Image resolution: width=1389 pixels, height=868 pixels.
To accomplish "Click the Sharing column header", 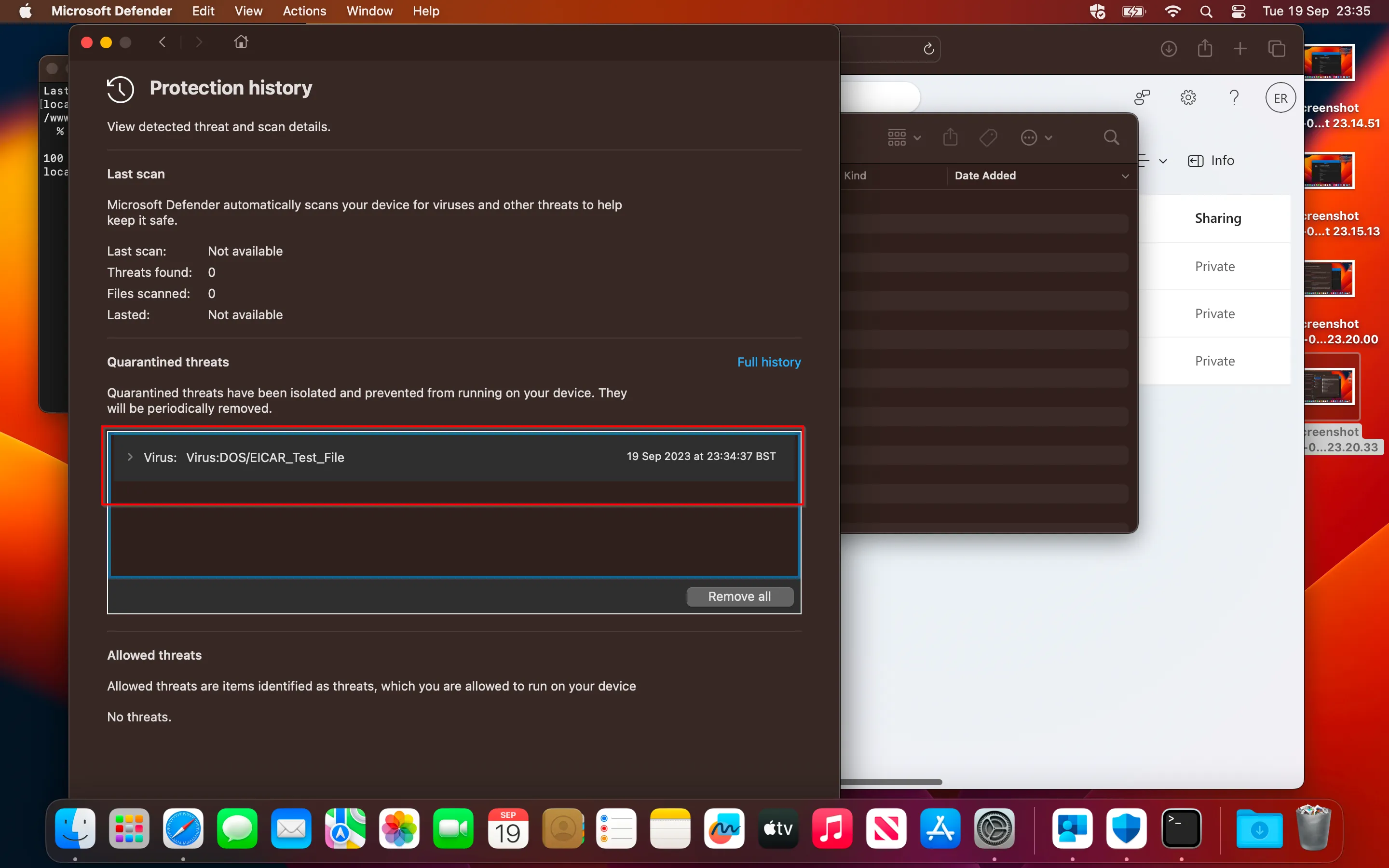I will (x=1218, y=218).
